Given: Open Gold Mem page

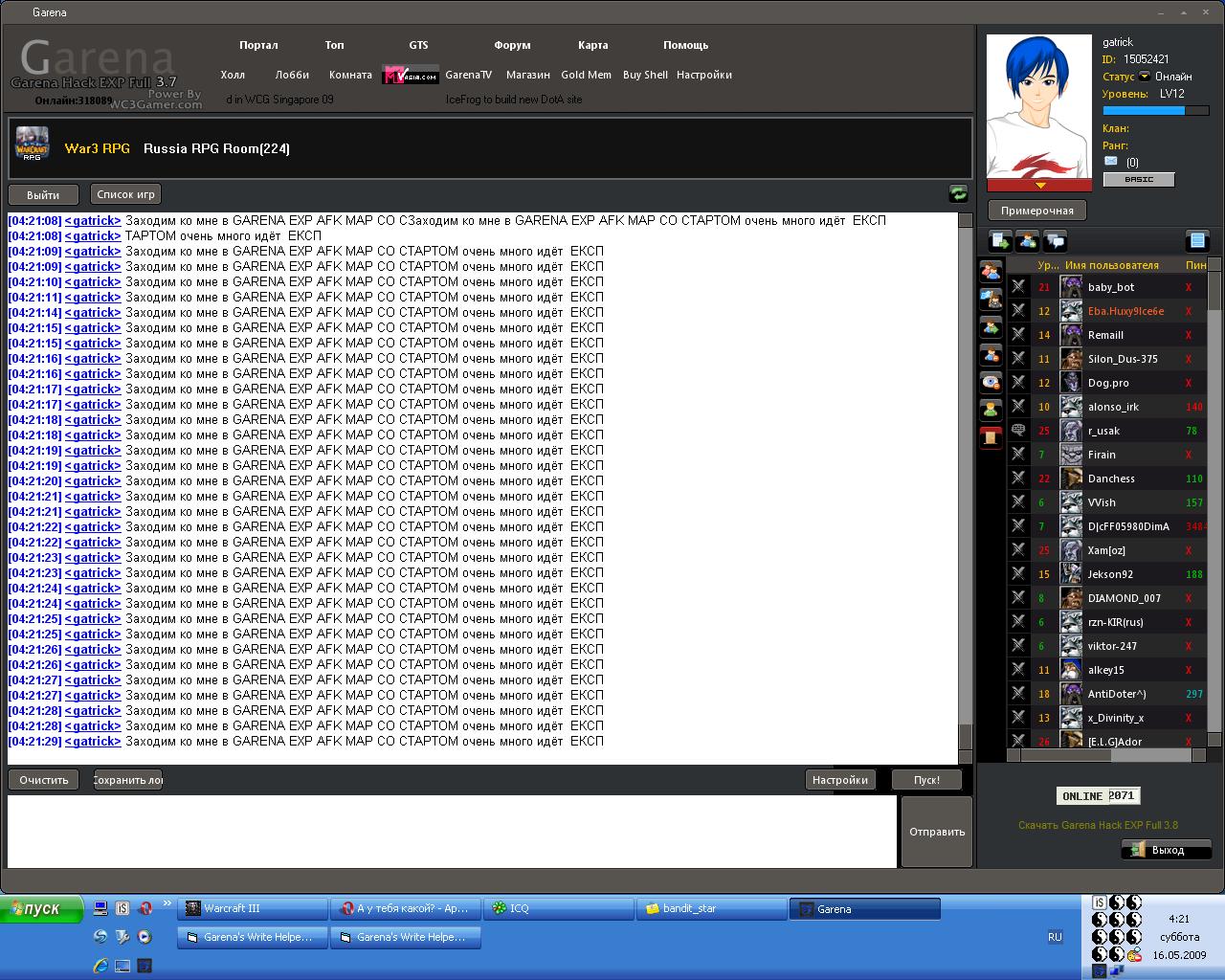Looking at the screenshot, I should 586,75.
